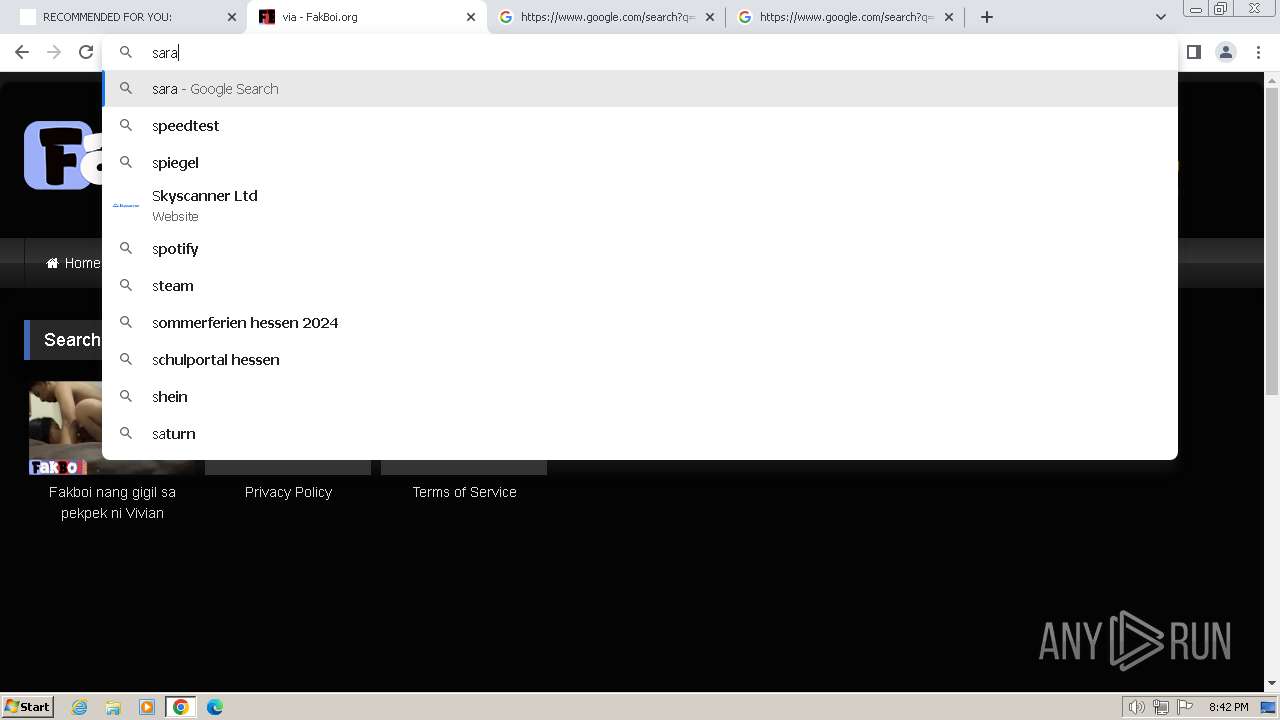The height and width of the screenshot is (720, 1280).
Task: Switch to second Google search tab
Action: pos(846,17)
